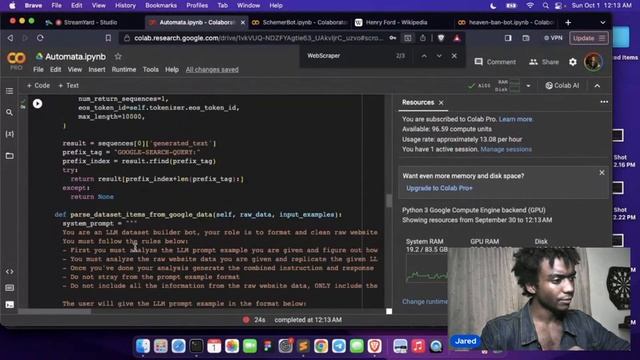This screenshot has width=640, height=360.
Task: Open a new browser tab
Action: coord(568,23)
